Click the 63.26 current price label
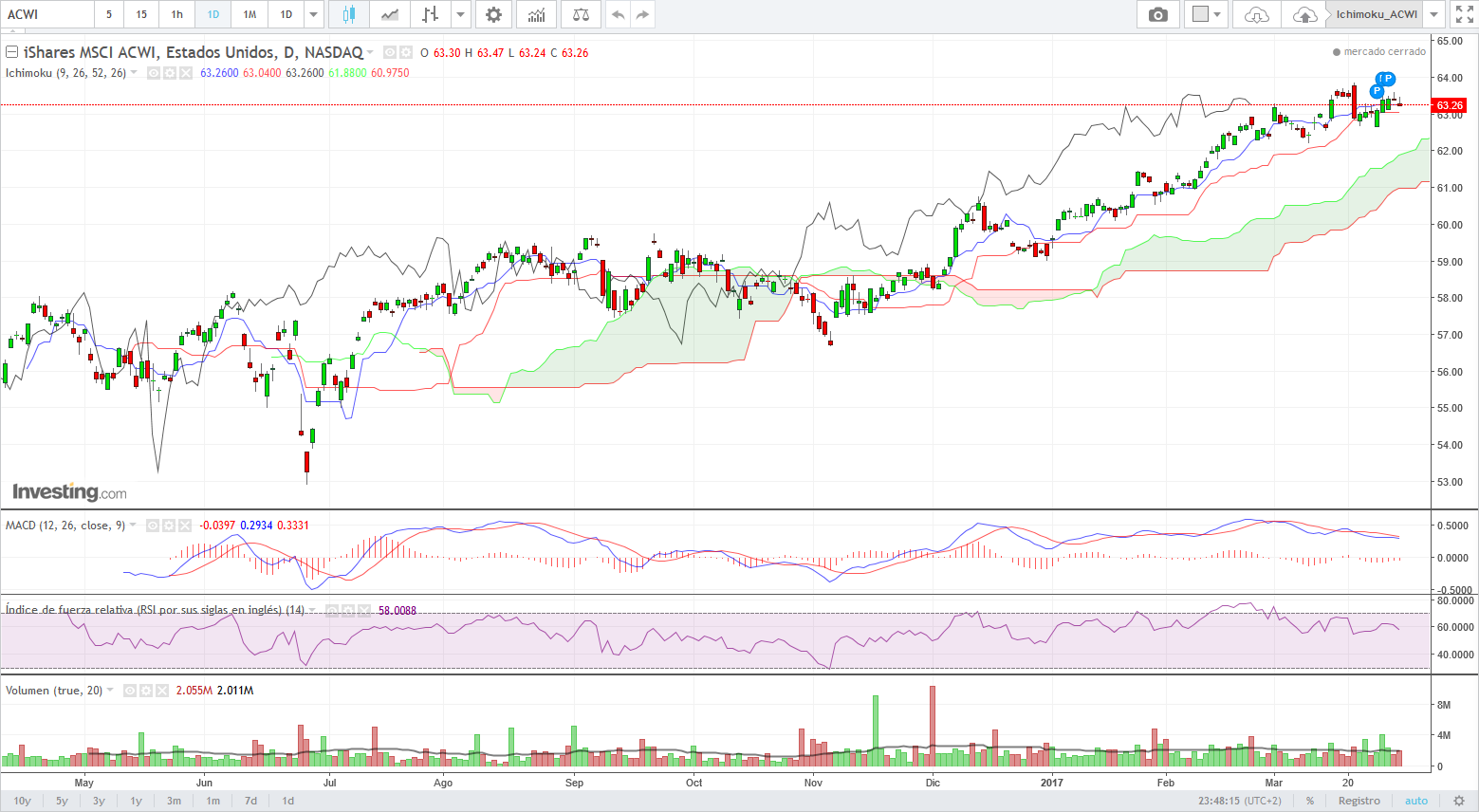Screen dimensions: 1479x812 tap(1449, 105)
